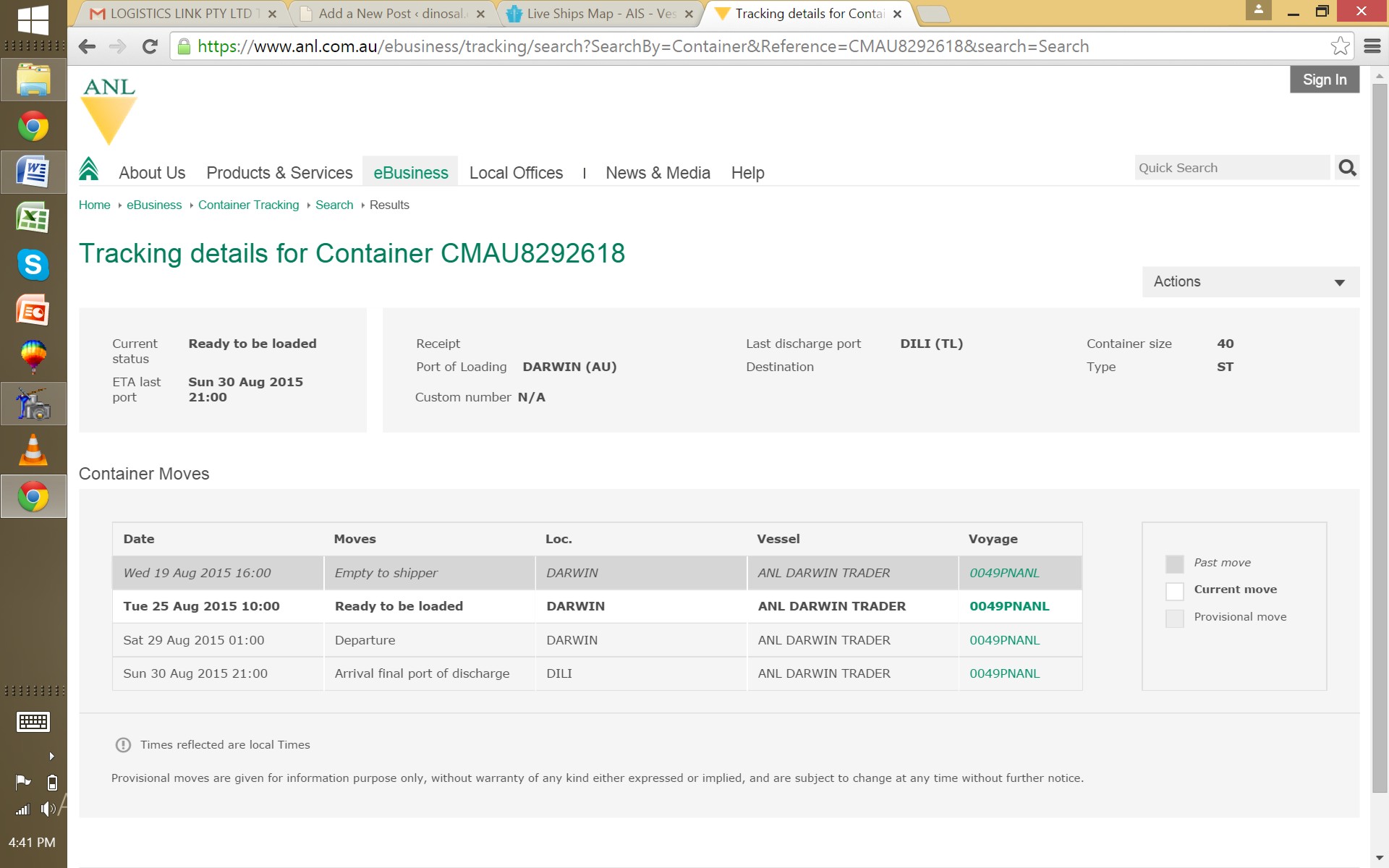This screenshot has width=1389, height=868.
Task: Open Windows Start button
Action: (x=33, y=20)
